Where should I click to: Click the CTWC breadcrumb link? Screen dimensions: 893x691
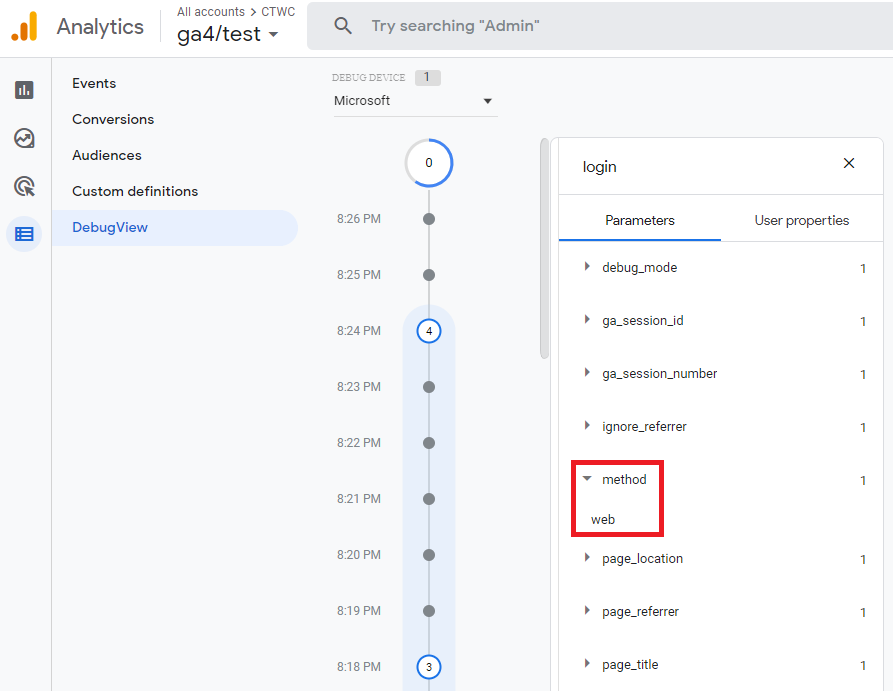click(278, 12)
